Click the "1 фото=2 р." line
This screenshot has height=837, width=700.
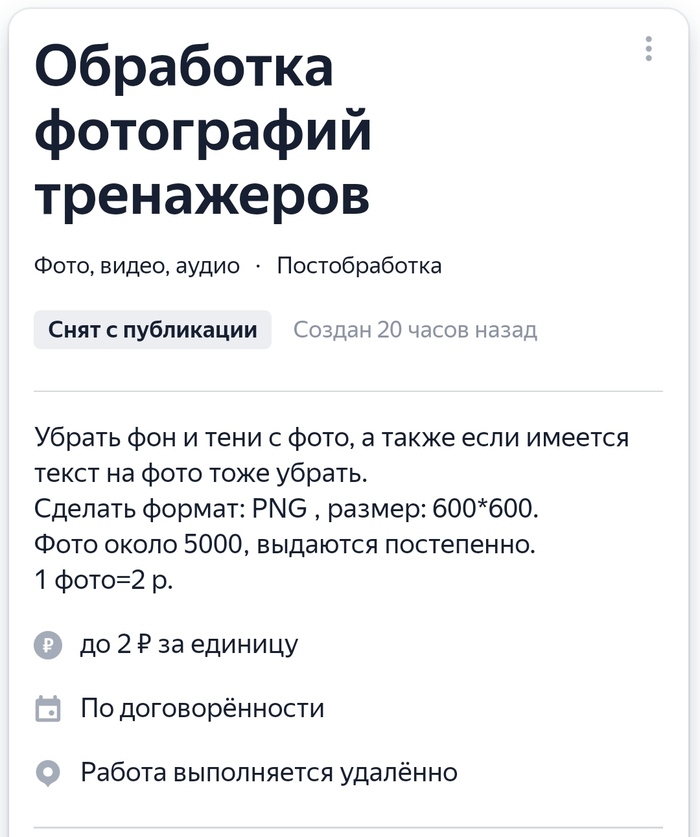click(x=104, y=581)
